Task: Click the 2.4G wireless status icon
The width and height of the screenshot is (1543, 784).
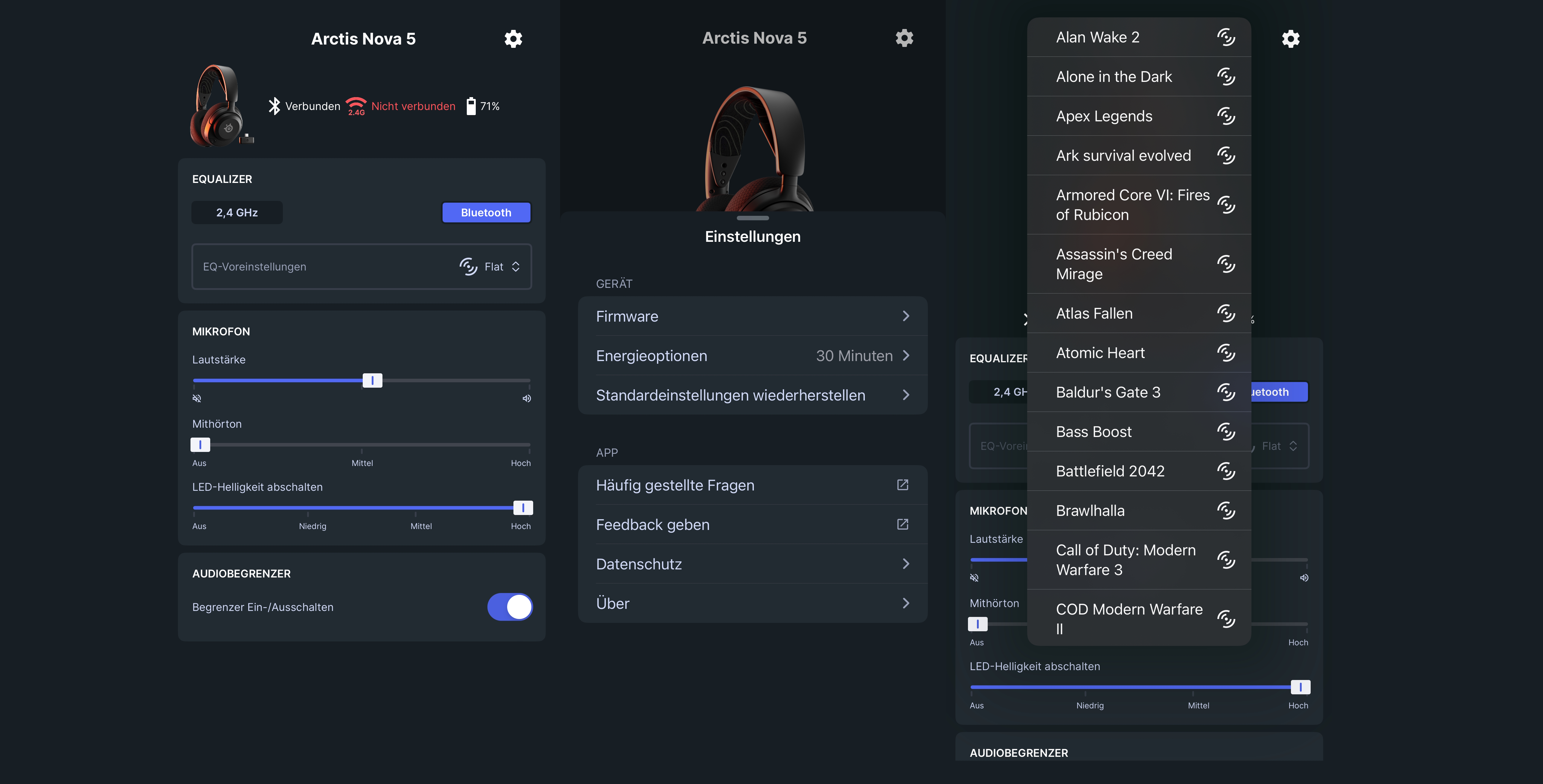Action: click(x=356, y=106)
